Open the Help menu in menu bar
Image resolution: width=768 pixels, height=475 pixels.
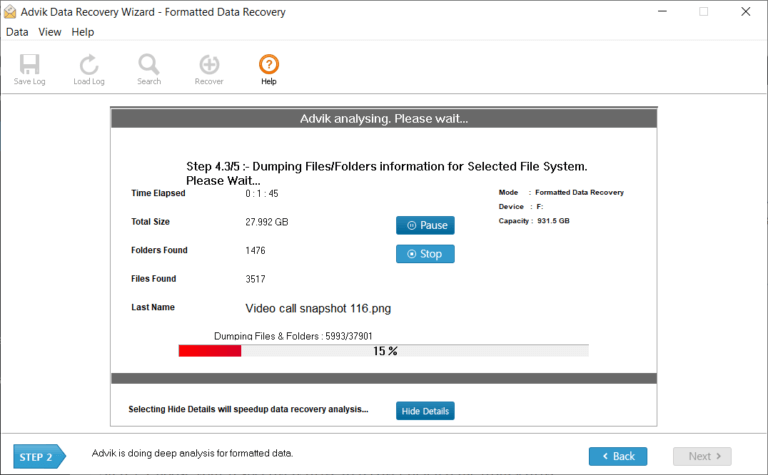click(x=83, y=32)
